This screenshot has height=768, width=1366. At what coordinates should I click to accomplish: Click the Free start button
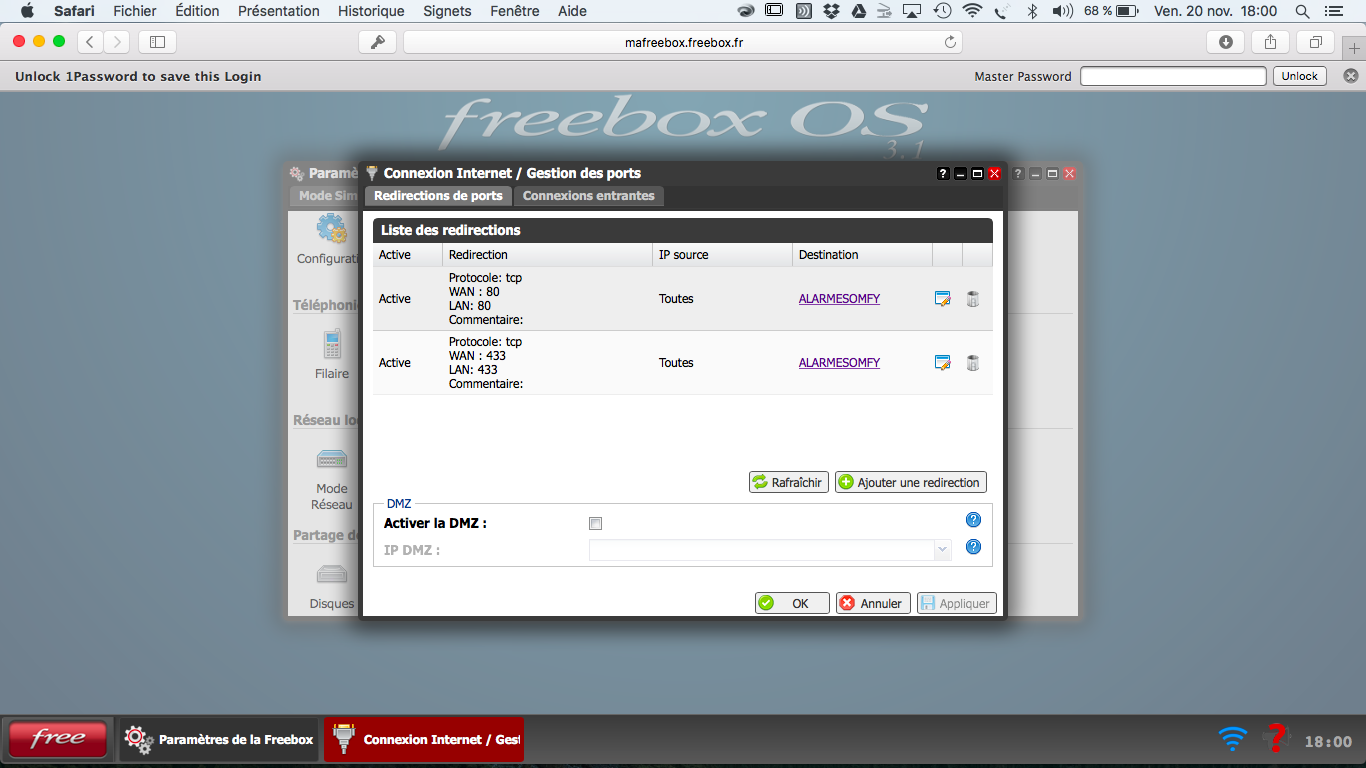58,740
